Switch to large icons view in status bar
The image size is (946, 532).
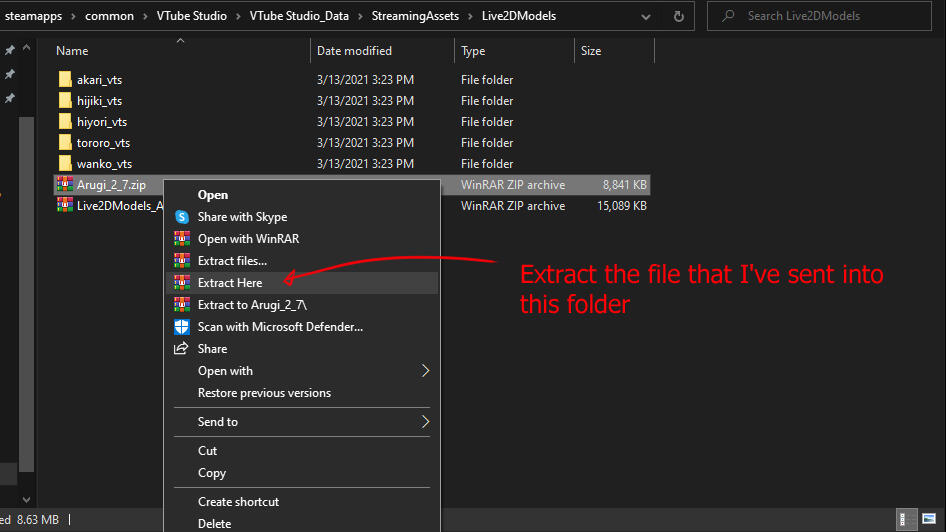pos(928,519)
